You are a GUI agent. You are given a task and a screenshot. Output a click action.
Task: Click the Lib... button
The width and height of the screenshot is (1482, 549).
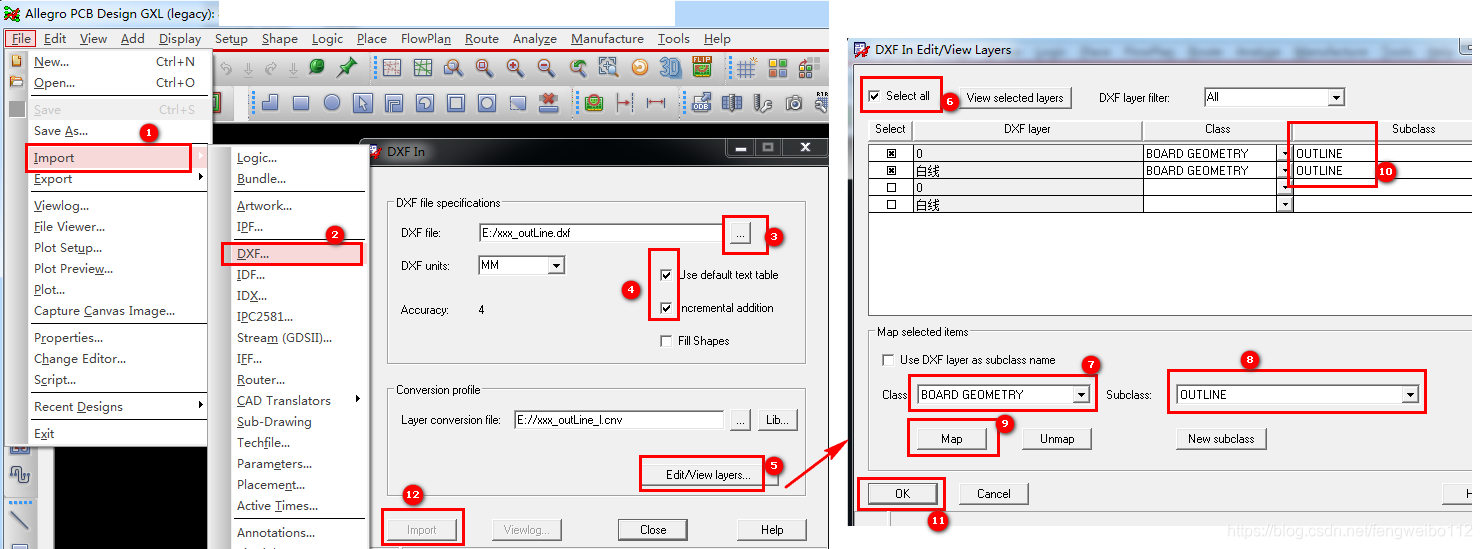[x=778, y=421]
